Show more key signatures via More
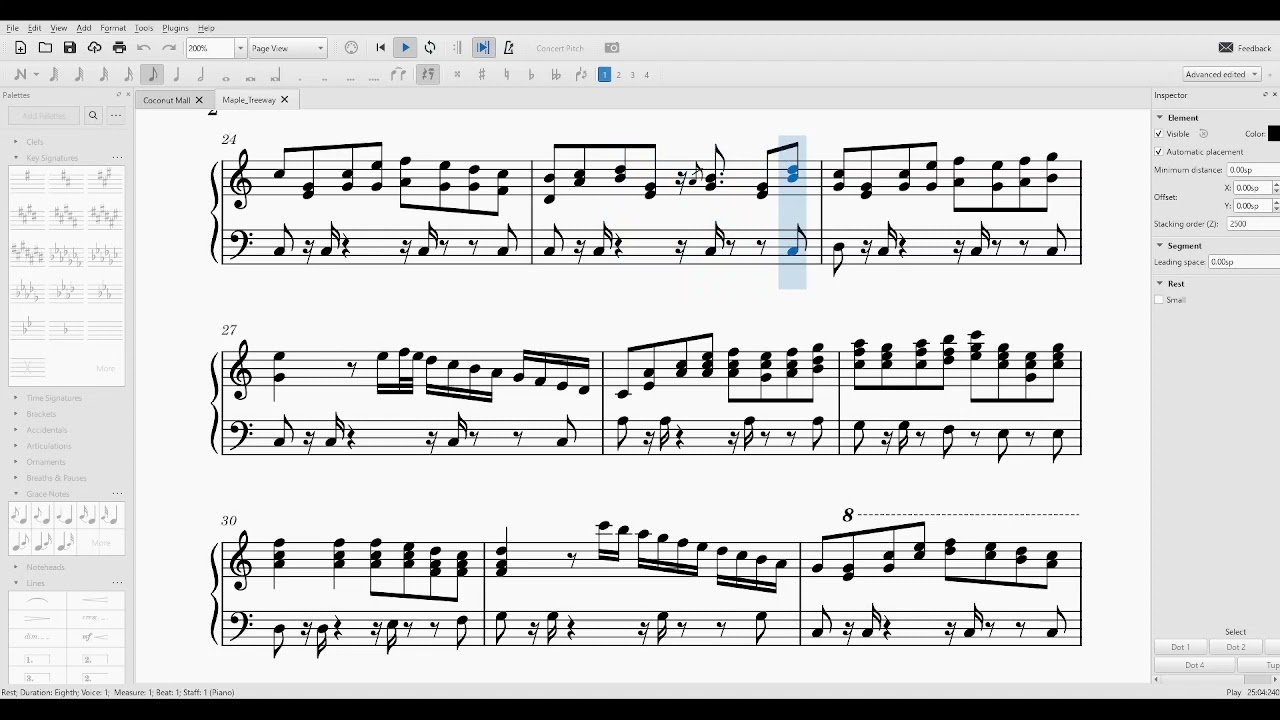1280x720 pixels. 105,369
